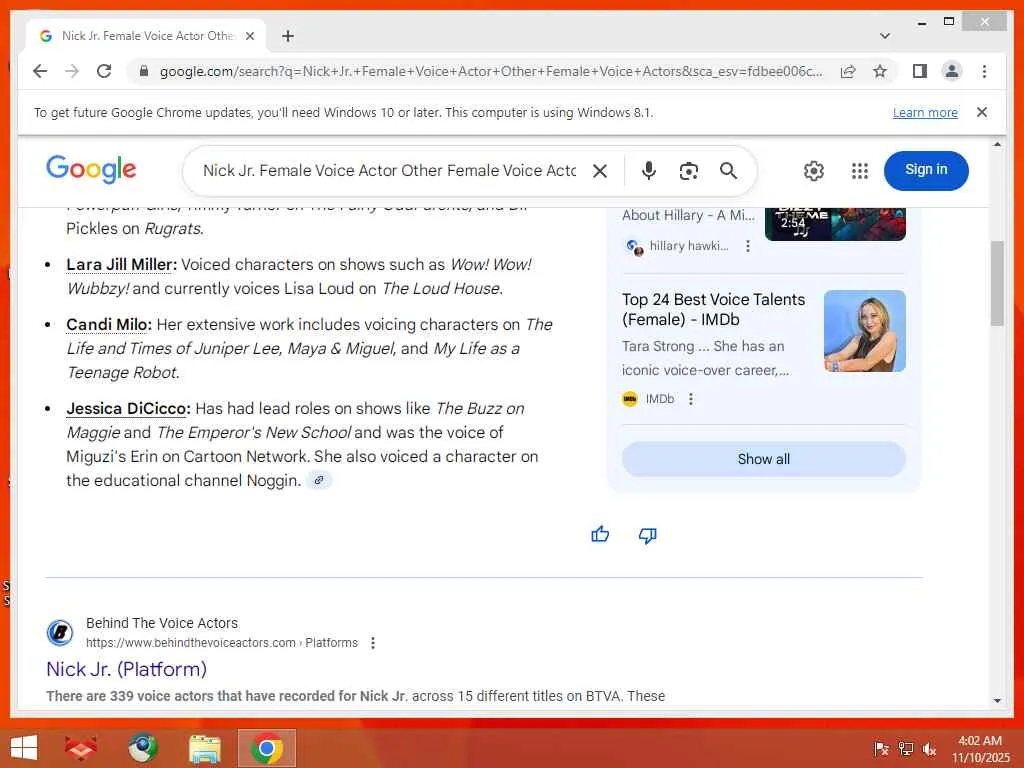
Task: Bookmark this tab with the star icon
Action: pos(880,71)
